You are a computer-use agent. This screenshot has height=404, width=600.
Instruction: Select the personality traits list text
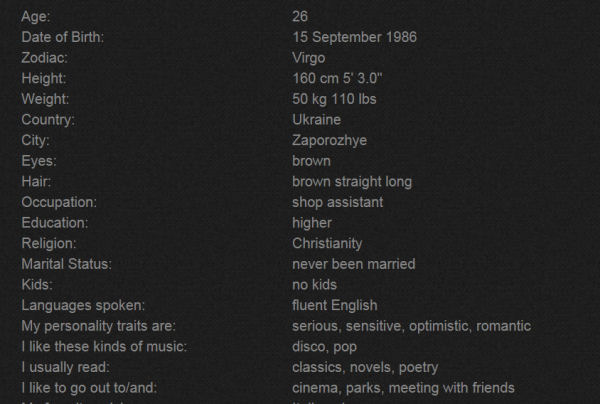click(411, 326)
